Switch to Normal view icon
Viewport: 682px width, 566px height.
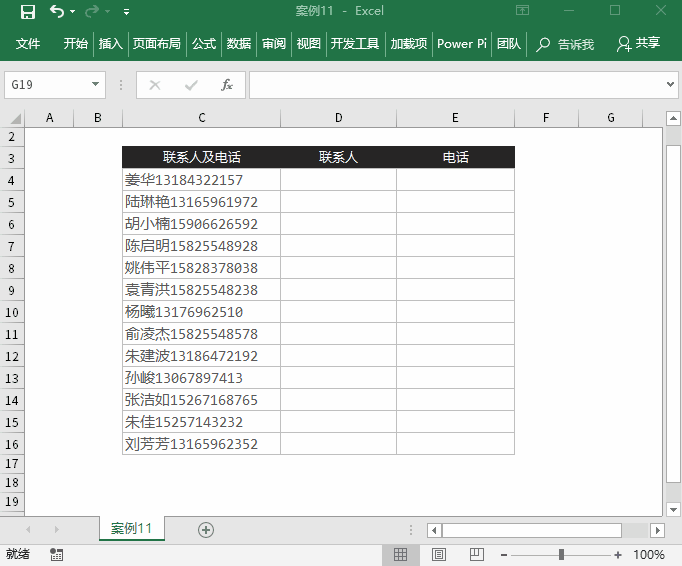(x=401, y=554)
